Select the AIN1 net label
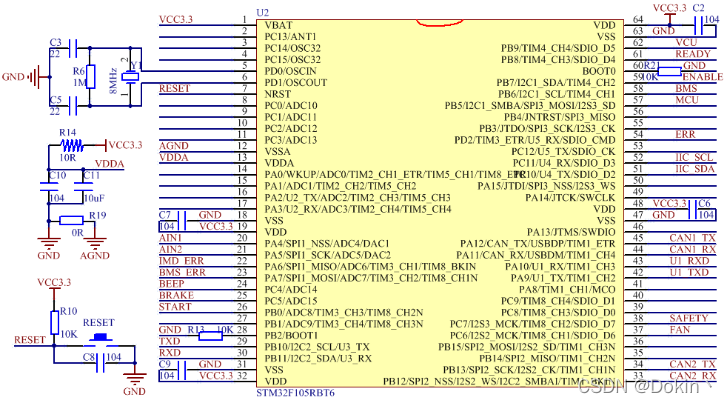This screenshot has height=403, width=727. 171,237
